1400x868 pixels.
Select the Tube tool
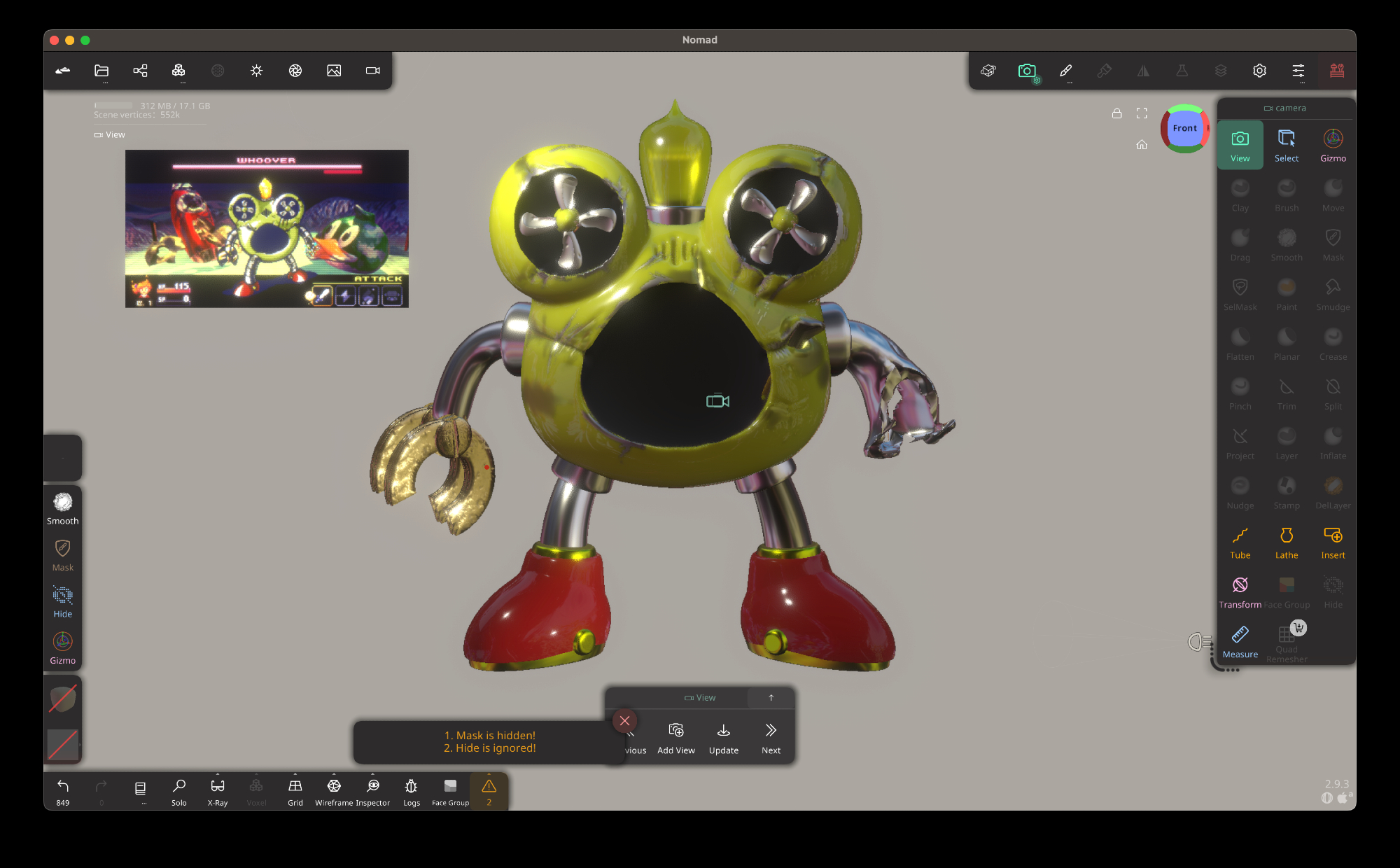click(1240, 542)
